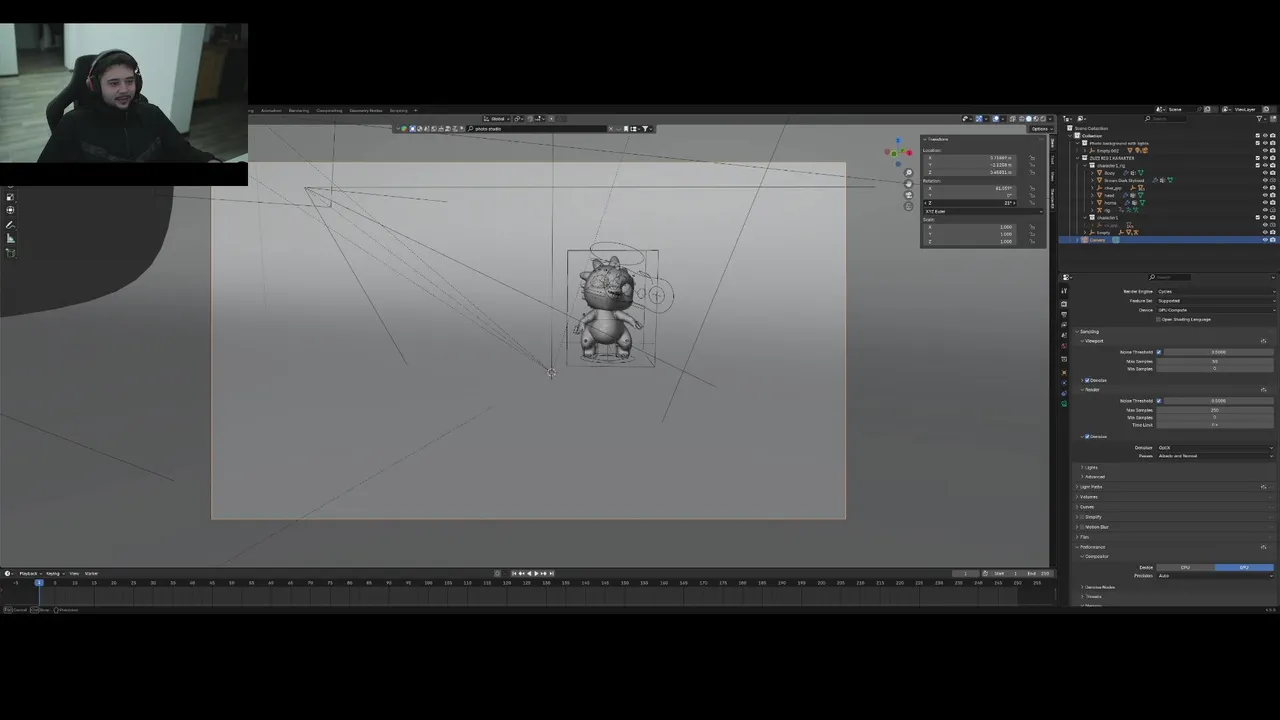Open the Tool properties tab icon

[1064, 290]
